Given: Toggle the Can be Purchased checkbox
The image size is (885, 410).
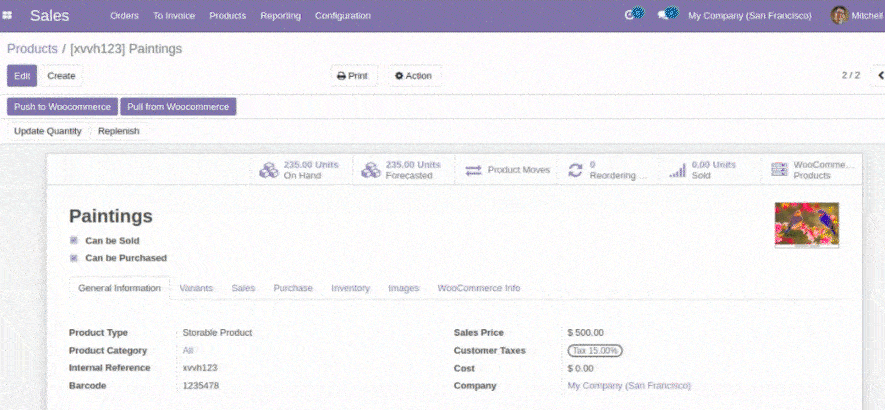Looking at the screenshot, I should point(74,258).
